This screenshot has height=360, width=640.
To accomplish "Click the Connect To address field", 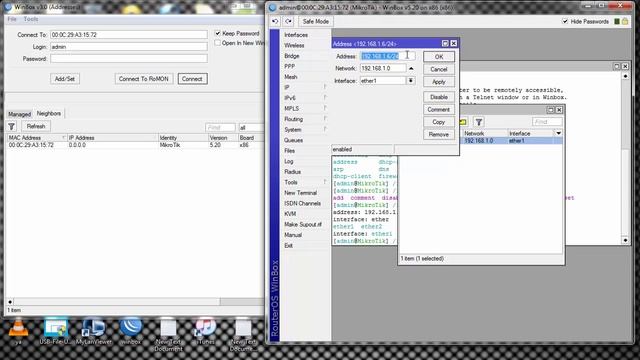I will (129, 35).
